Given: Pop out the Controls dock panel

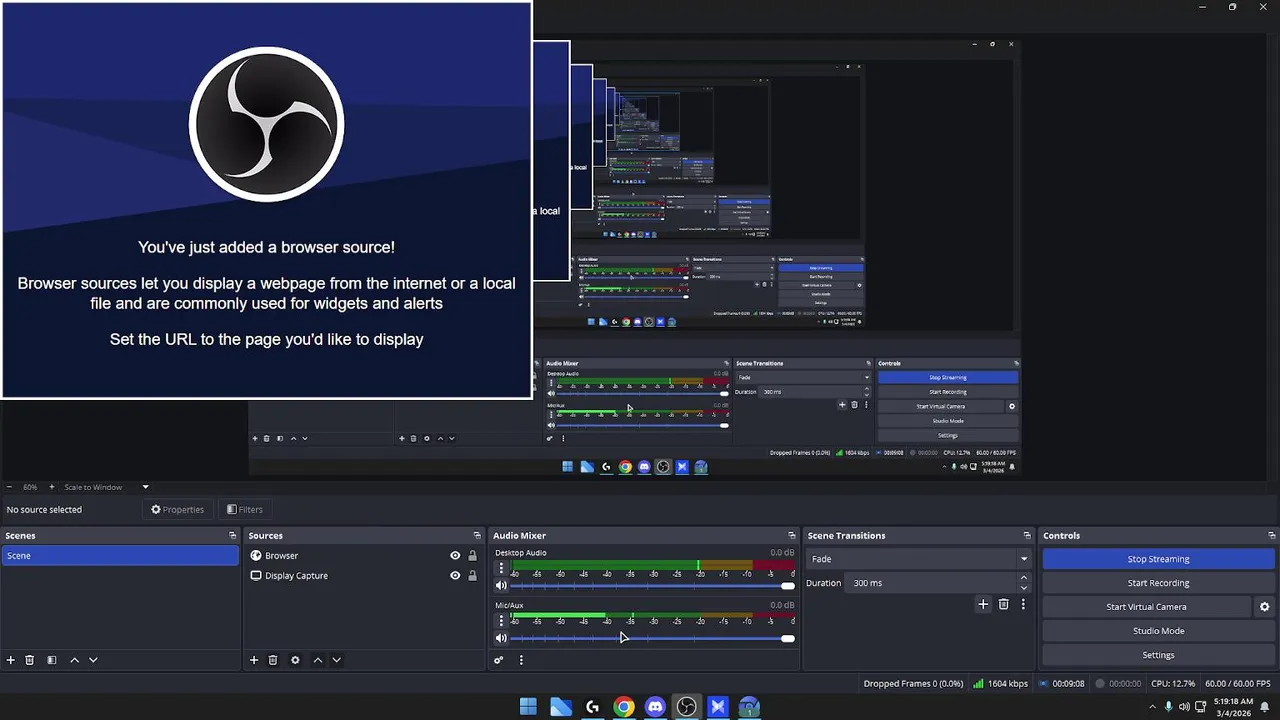Looking at the screenshot, I should (x=1272, y=536).
